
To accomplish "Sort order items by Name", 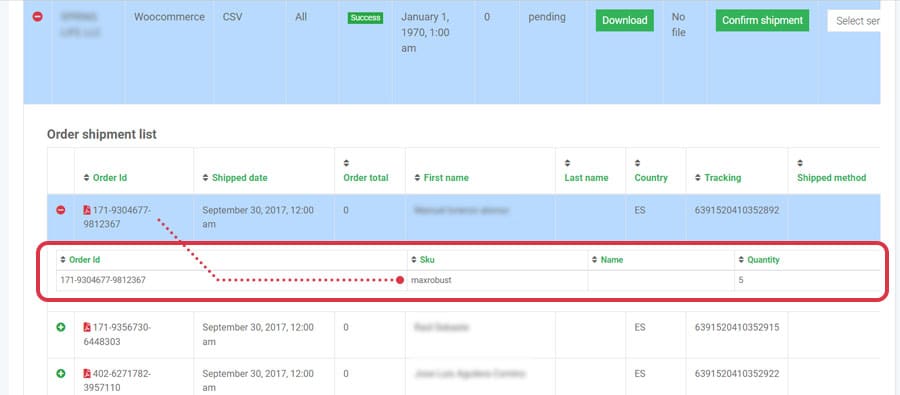I will (x=607, y=260).
